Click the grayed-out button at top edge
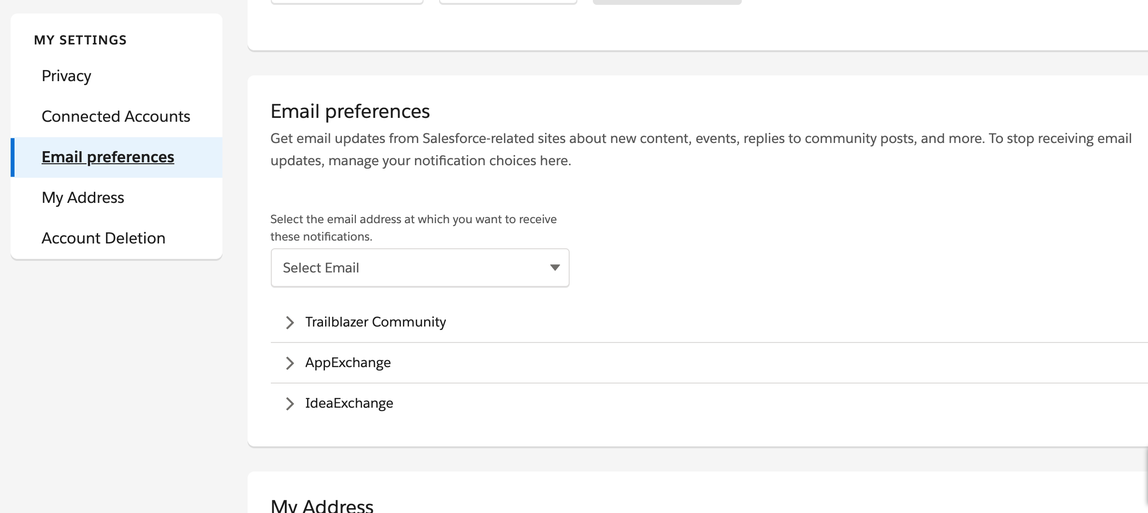The width and height of the screenshot is (1148, 513). 667,2
